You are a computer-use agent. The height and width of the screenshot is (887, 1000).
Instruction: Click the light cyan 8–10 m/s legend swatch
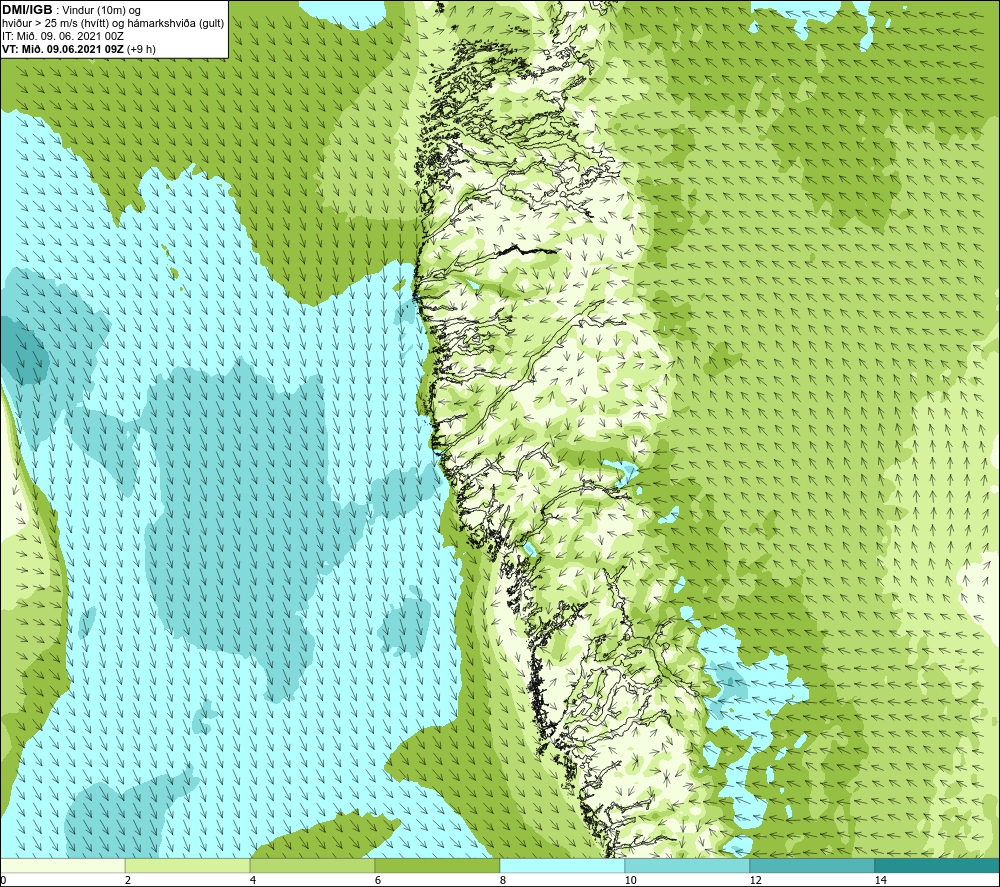point(562,865)
